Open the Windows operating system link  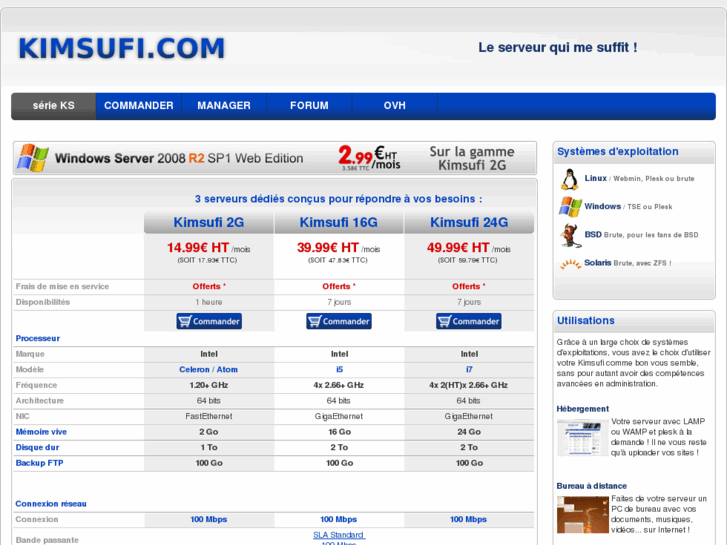click(x=602, y=206)
